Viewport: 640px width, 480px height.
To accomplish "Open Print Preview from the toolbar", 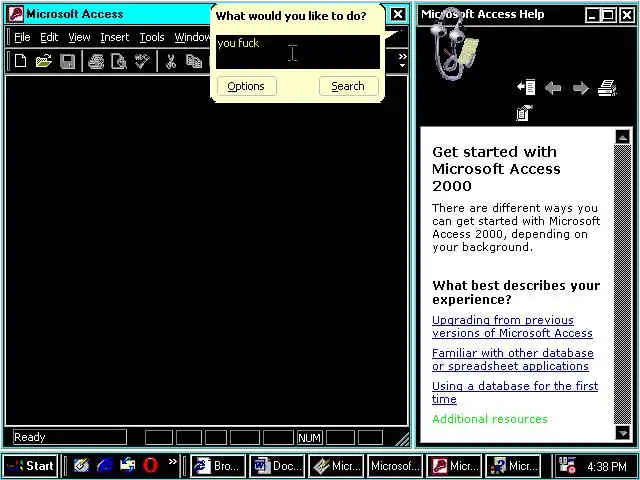I will click(119, 62).
